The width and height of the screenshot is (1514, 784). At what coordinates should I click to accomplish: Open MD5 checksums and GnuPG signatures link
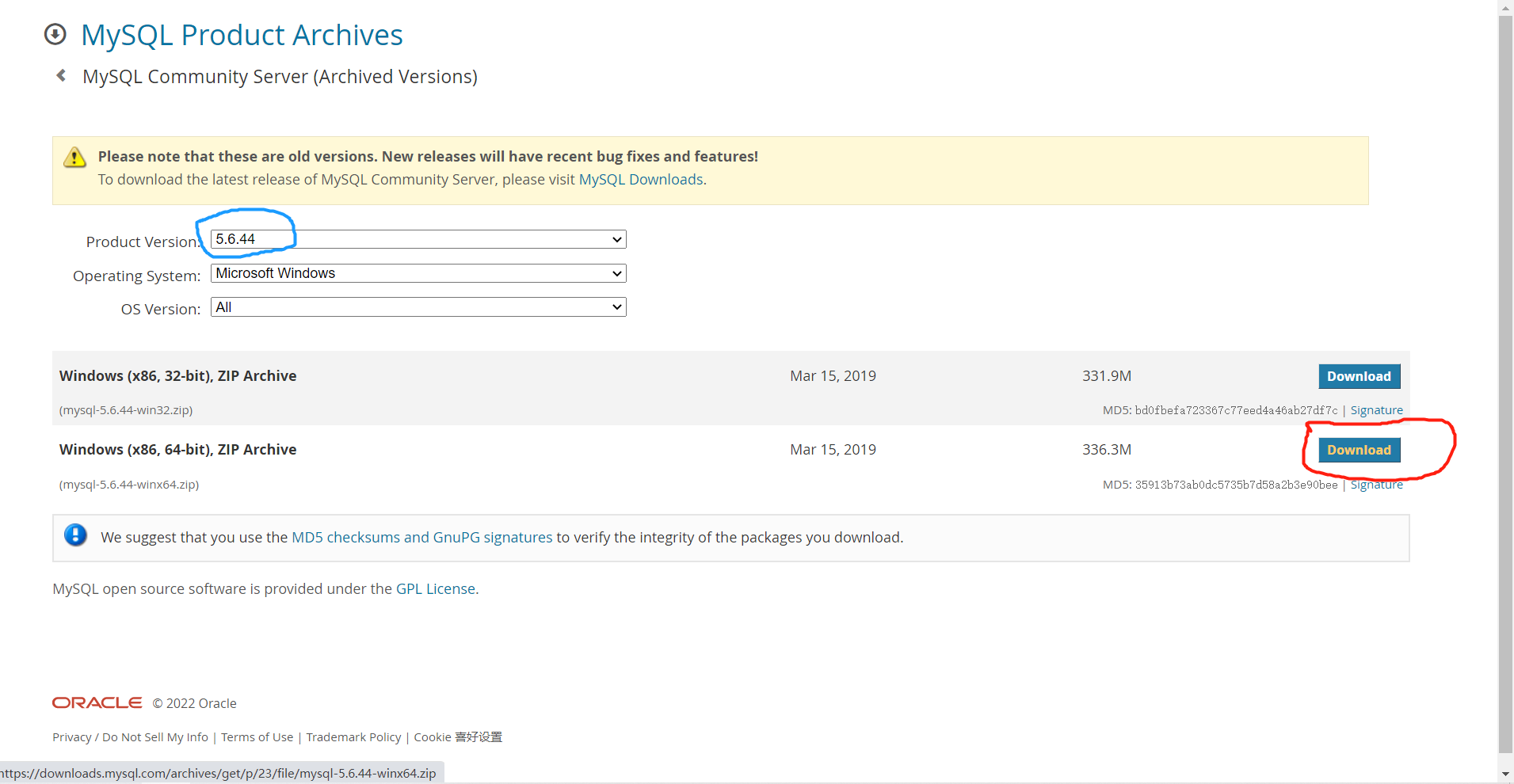421,538
